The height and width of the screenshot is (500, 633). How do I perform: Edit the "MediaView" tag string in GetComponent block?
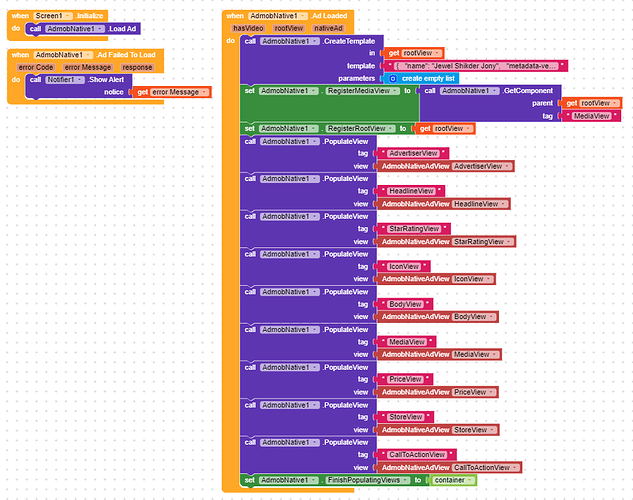tap(591, 116)
